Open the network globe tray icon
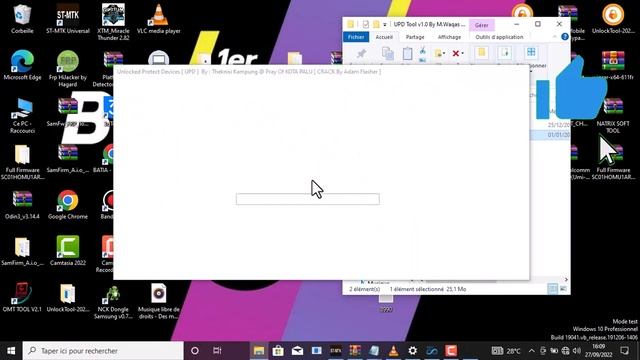 click(565, 351)
